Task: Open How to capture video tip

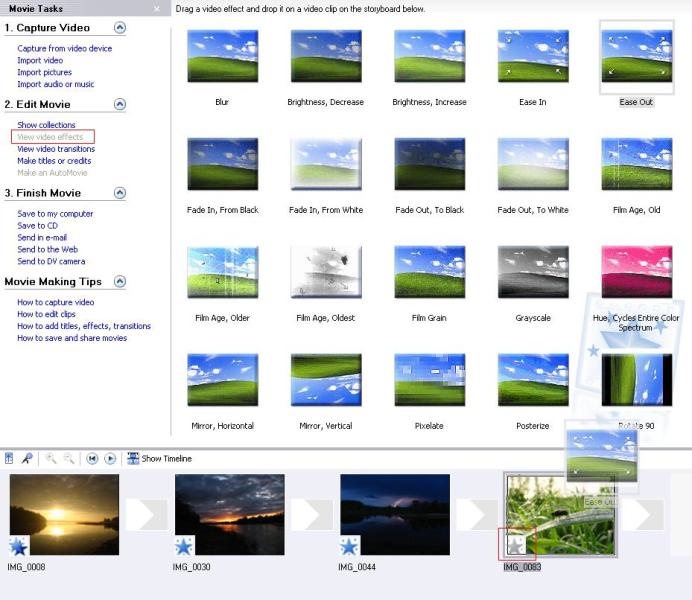Action: 56,303
